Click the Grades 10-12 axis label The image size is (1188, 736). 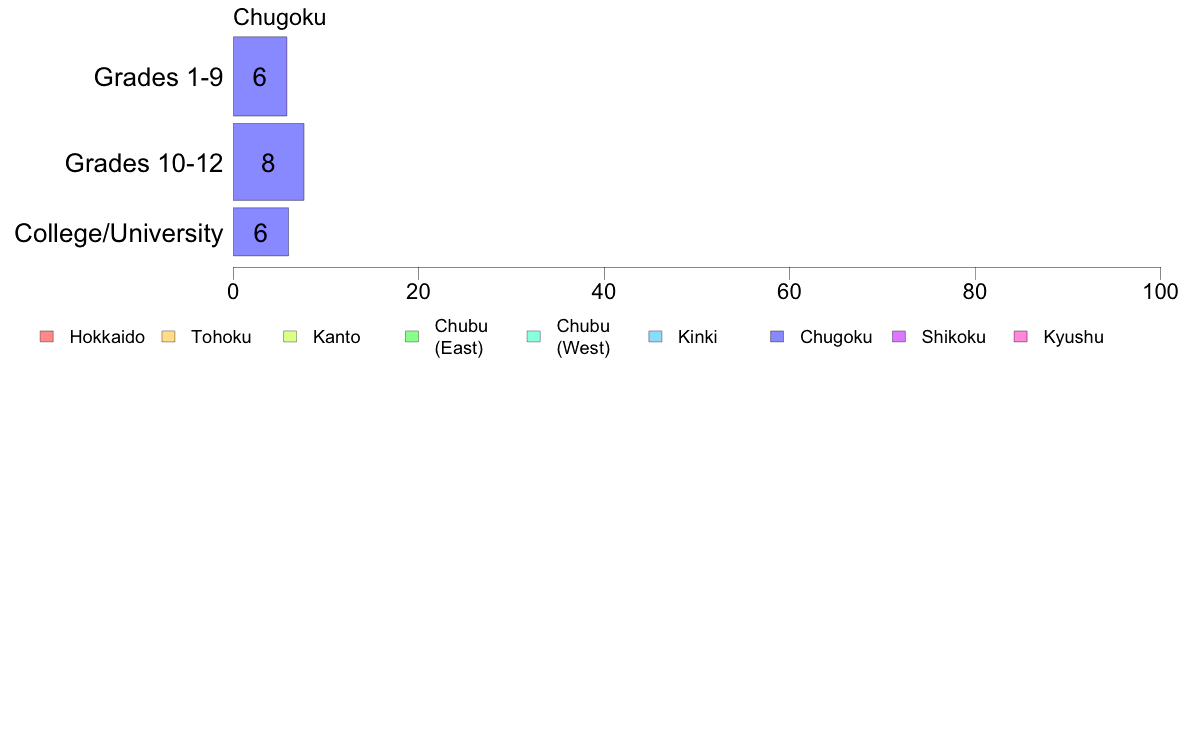144,163
